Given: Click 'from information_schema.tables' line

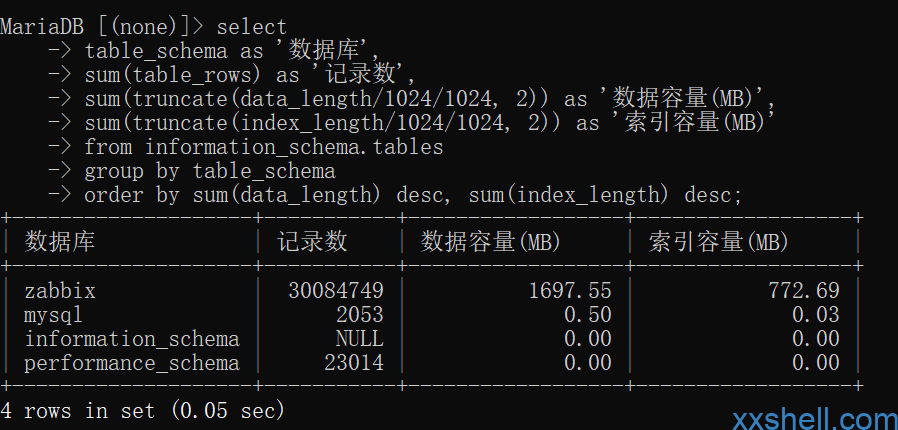Looking at the screenshot, I should 264,147.
